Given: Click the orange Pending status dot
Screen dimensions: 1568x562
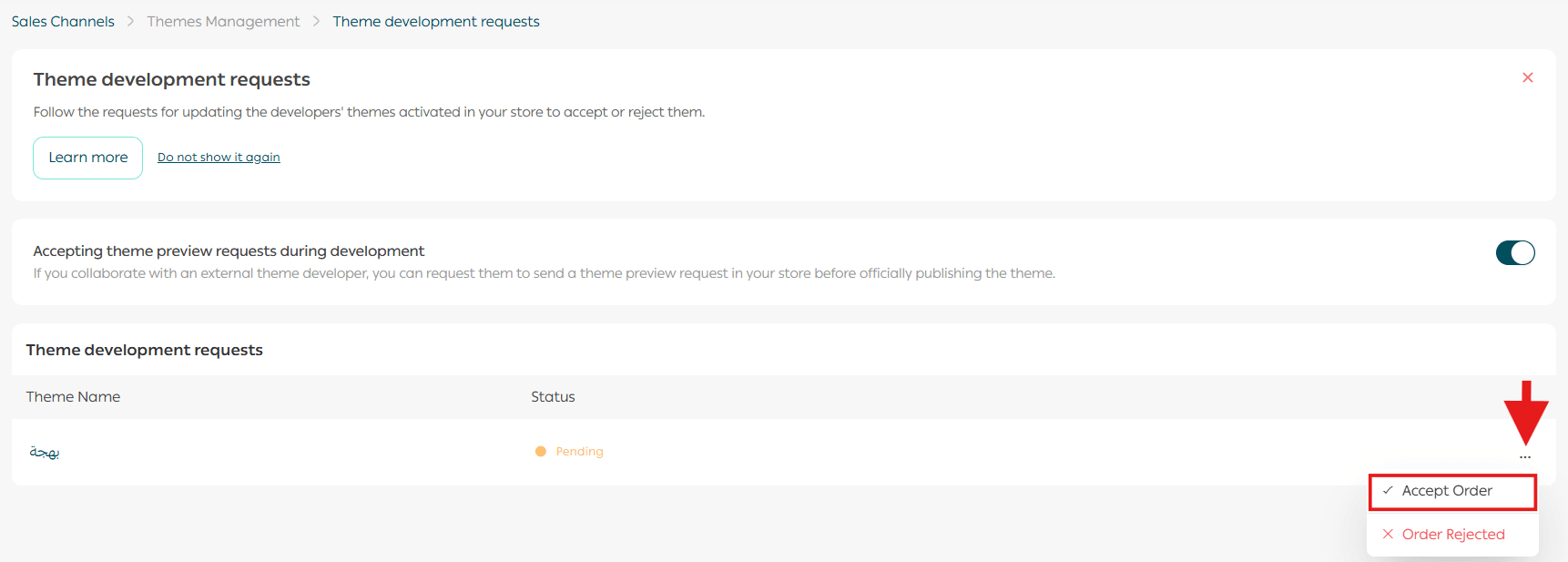Looking at the screenshot, I should pyautogui.click(x=540, y=451).
